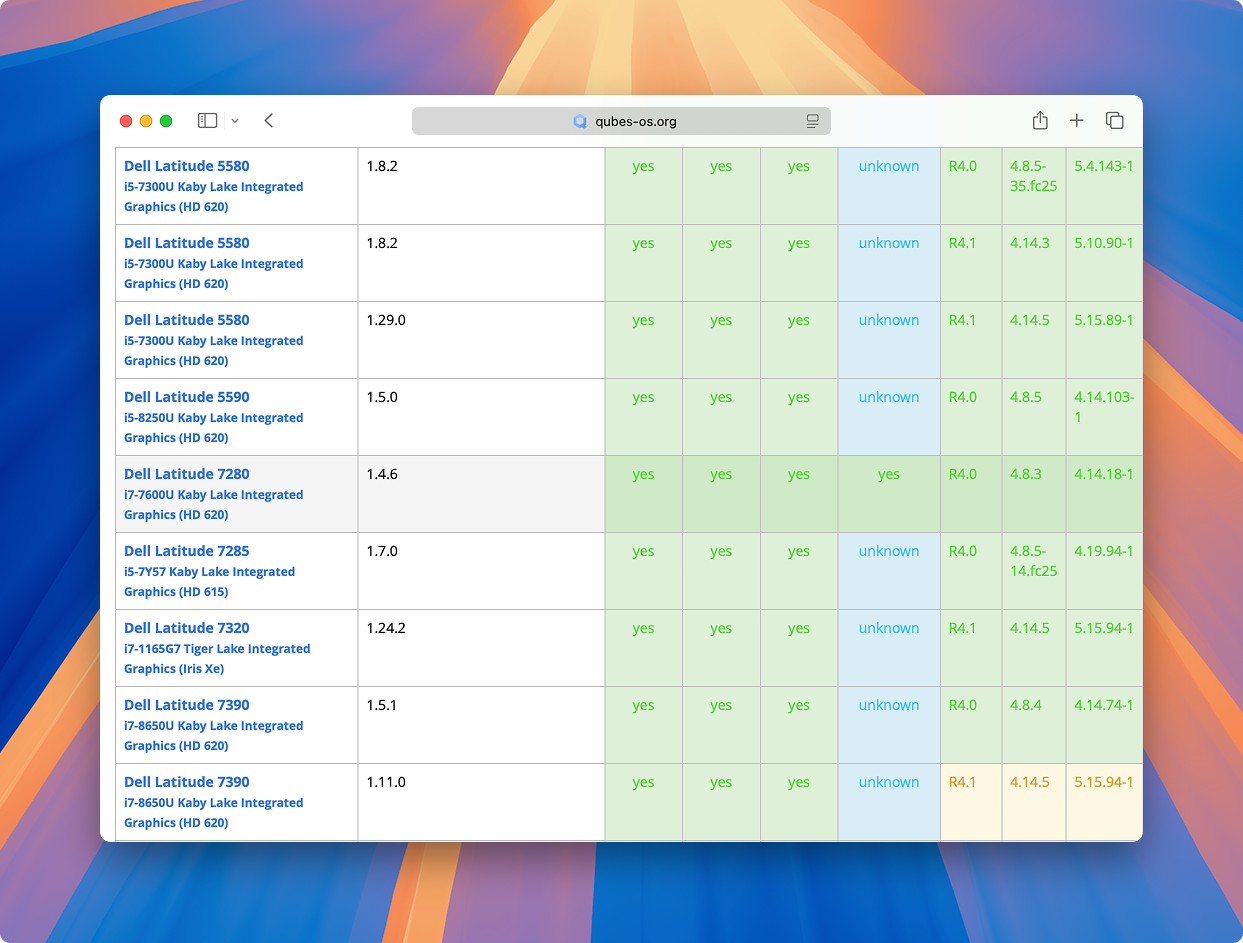Select BIOS version 1.5.1 cell

[x=481, y=725]
